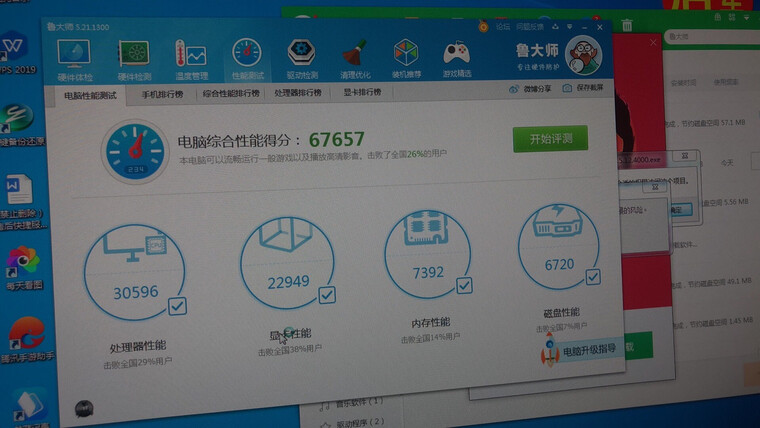Uncheck 显卡性能 checkbox near 22949
The image size is (760, 428).
pyautogui.click(x=327, y=294)
